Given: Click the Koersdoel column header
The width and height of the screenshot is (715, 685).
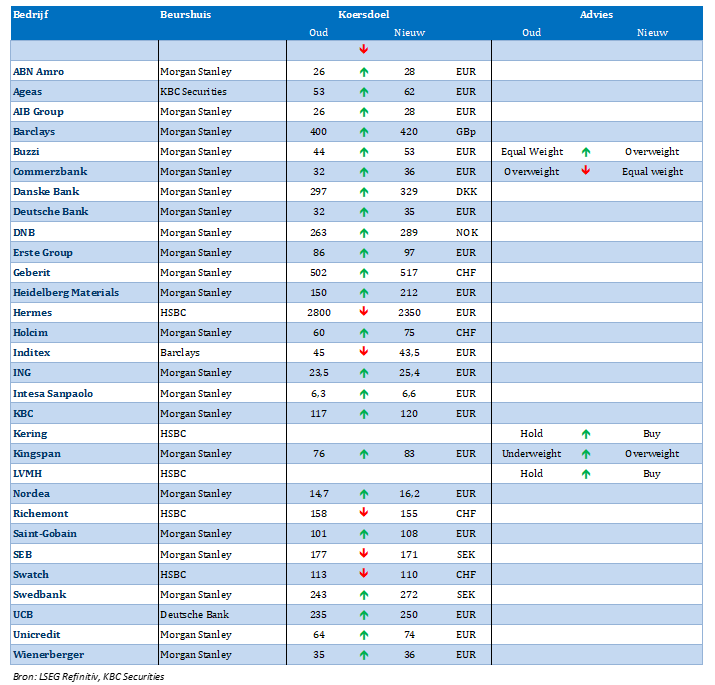Looking at the screenshot, I should [363, 15].
